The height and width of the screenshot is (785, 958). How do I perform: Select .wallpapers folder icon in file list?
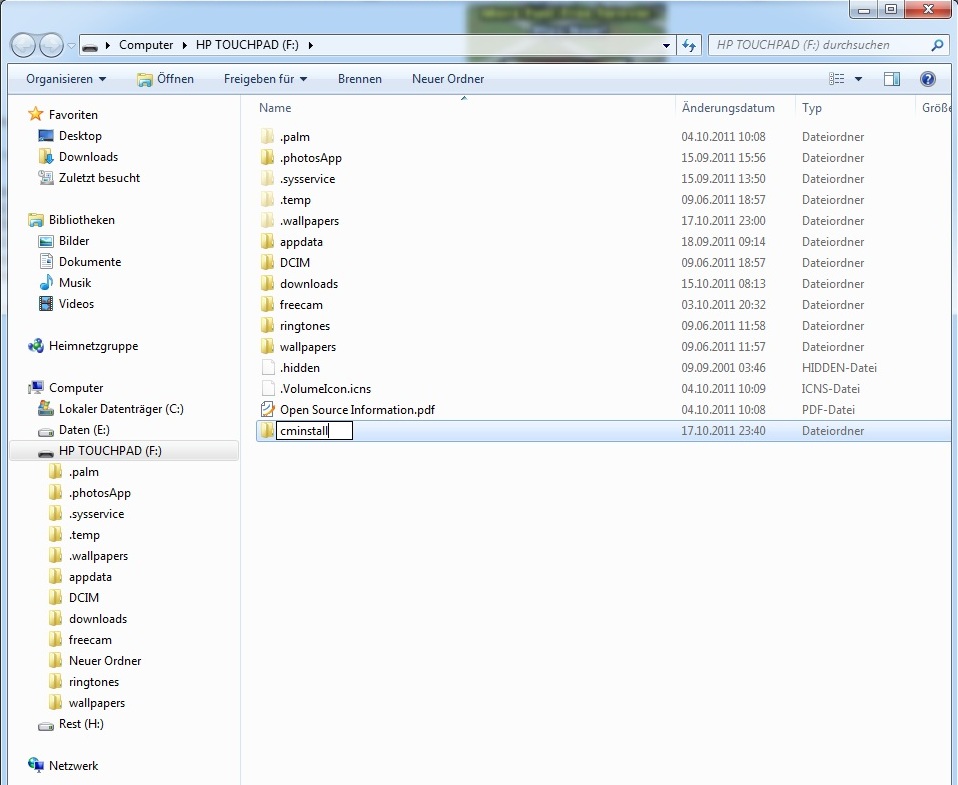[267, 221]
